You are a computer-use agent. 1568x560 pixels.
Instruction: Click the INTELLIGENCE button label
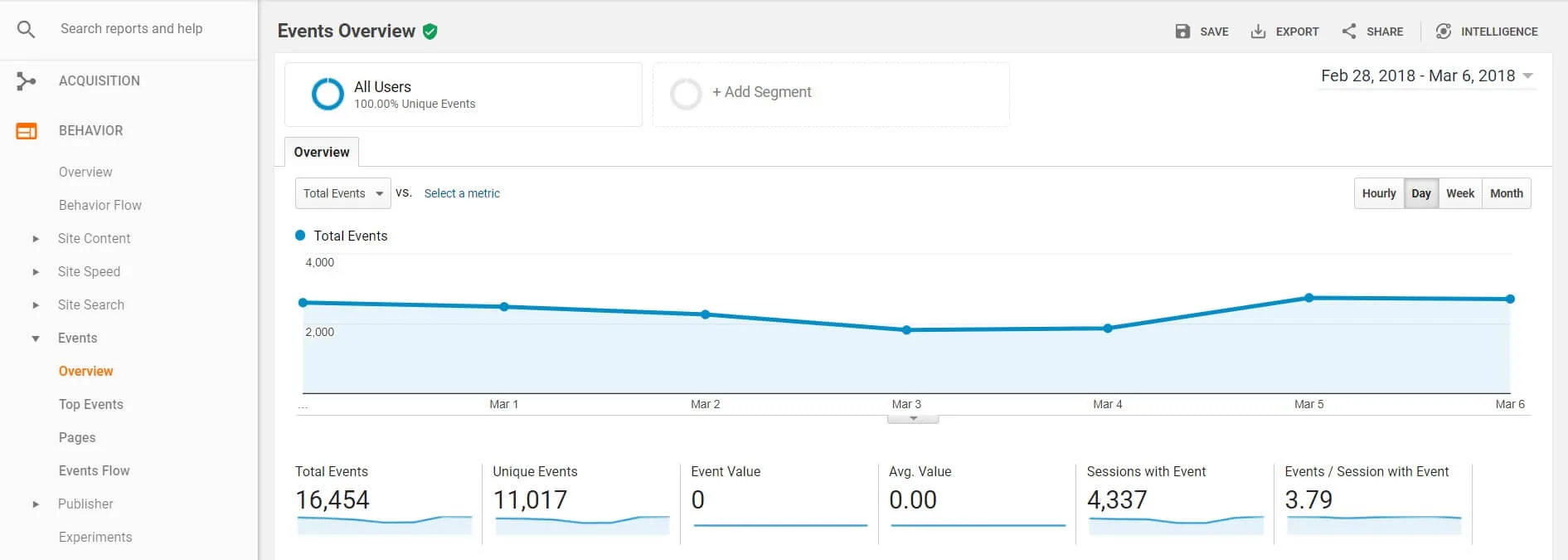(x=1499, y=32)
